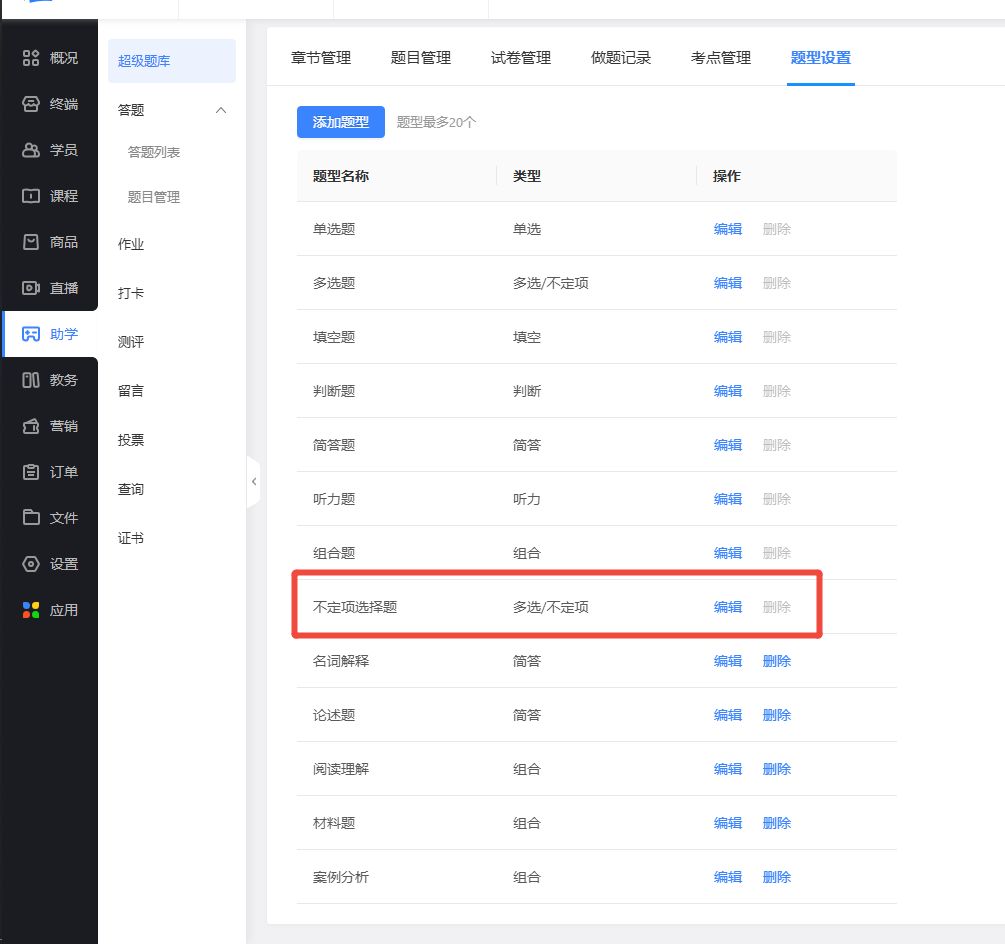Click the 添加题型 button
Screen dimensions: 1005x944
pos(340,122)
